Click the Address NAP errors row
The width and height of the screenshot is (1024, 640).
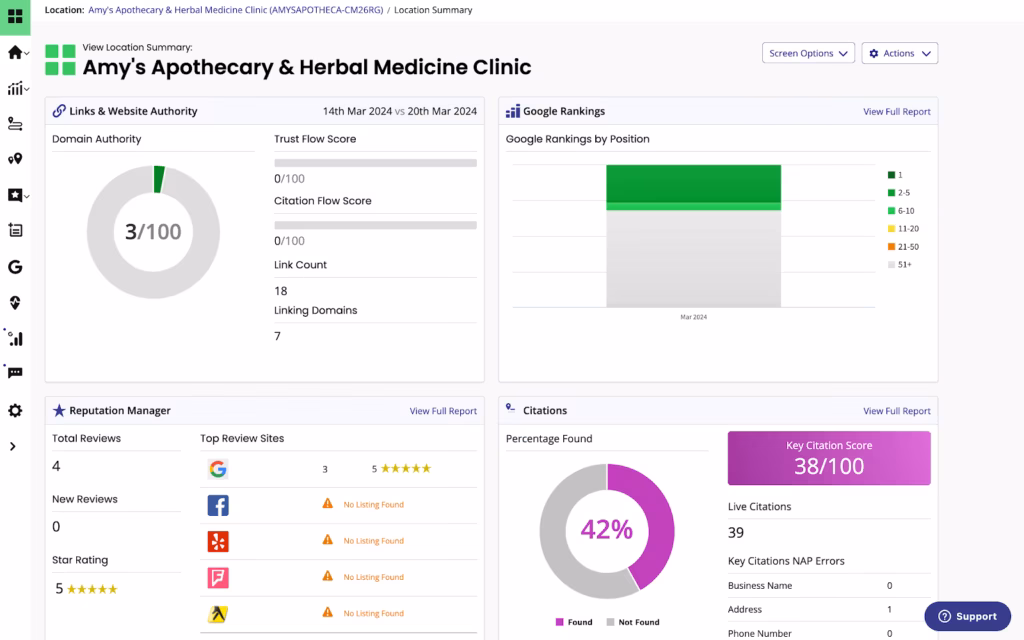coord(829,609)
